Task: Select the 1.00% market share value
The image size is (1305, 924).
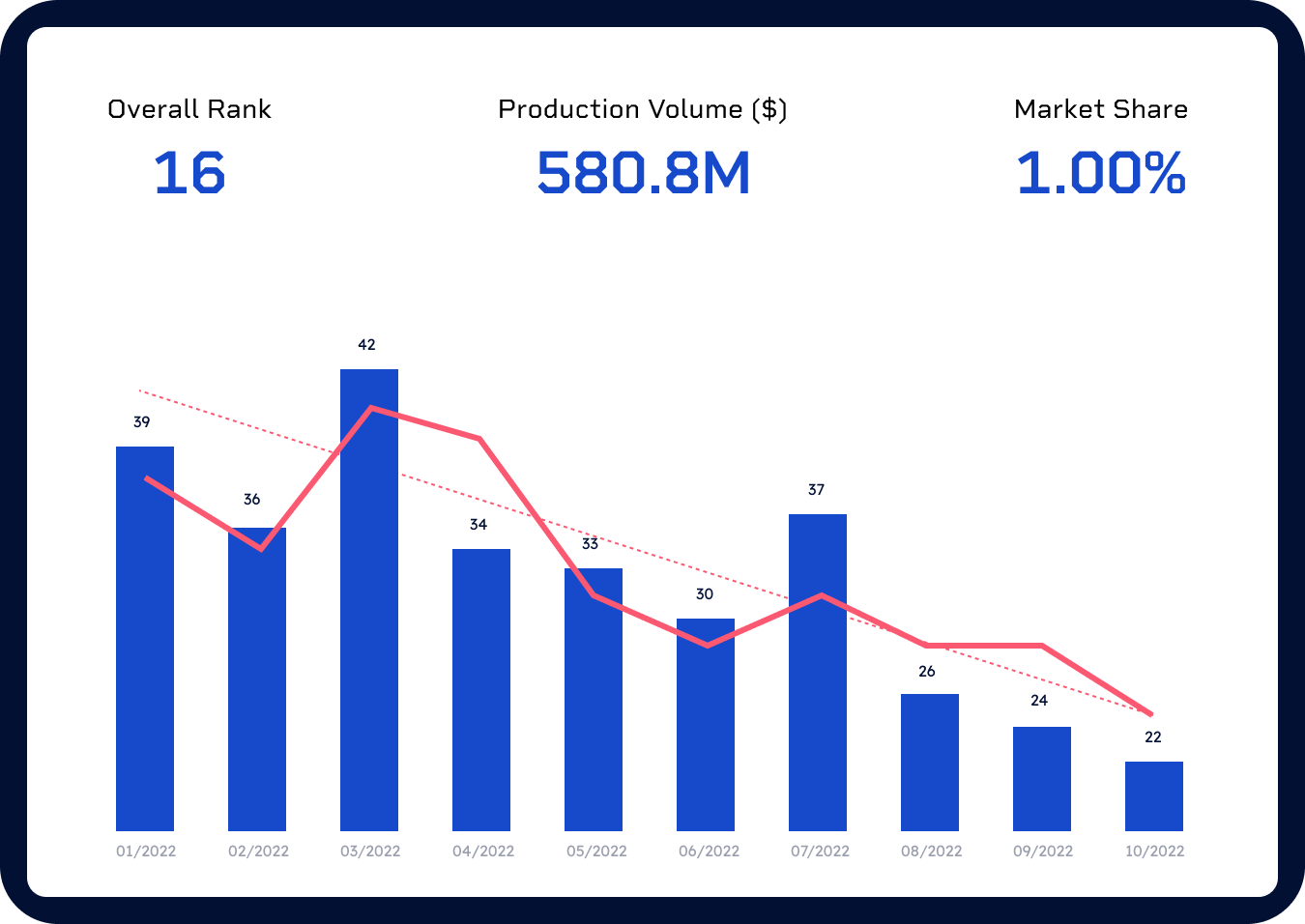Action: [x=1101, y=174]
